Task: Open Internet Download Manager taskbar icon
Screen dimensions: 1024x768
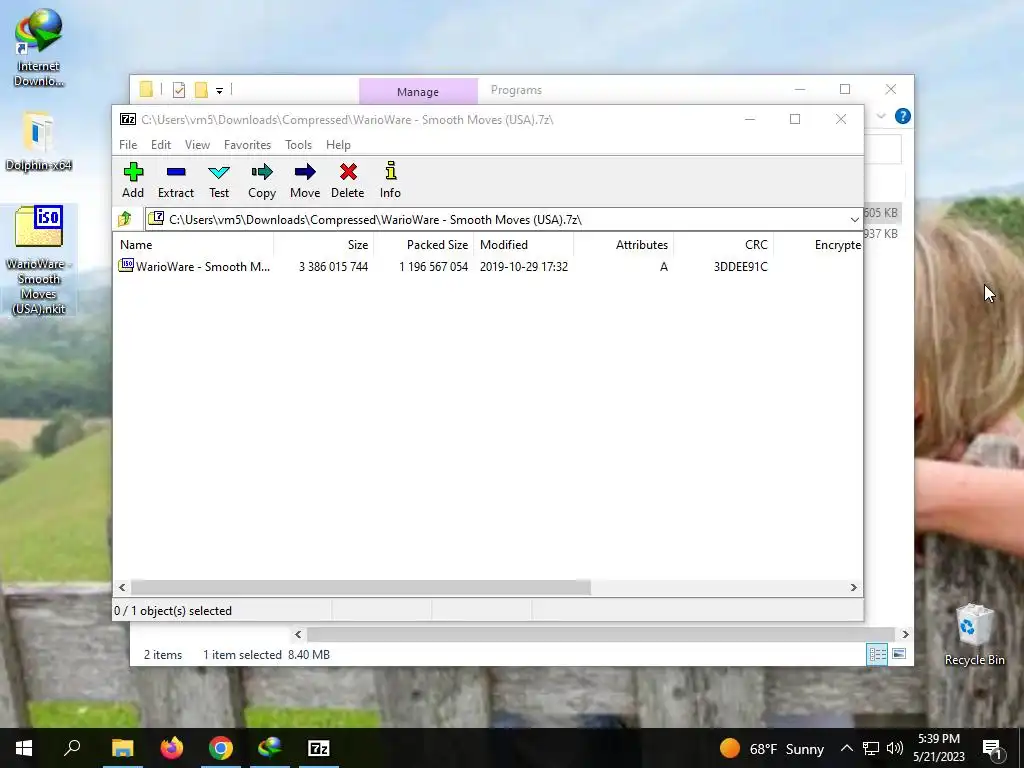Action: 270,748
